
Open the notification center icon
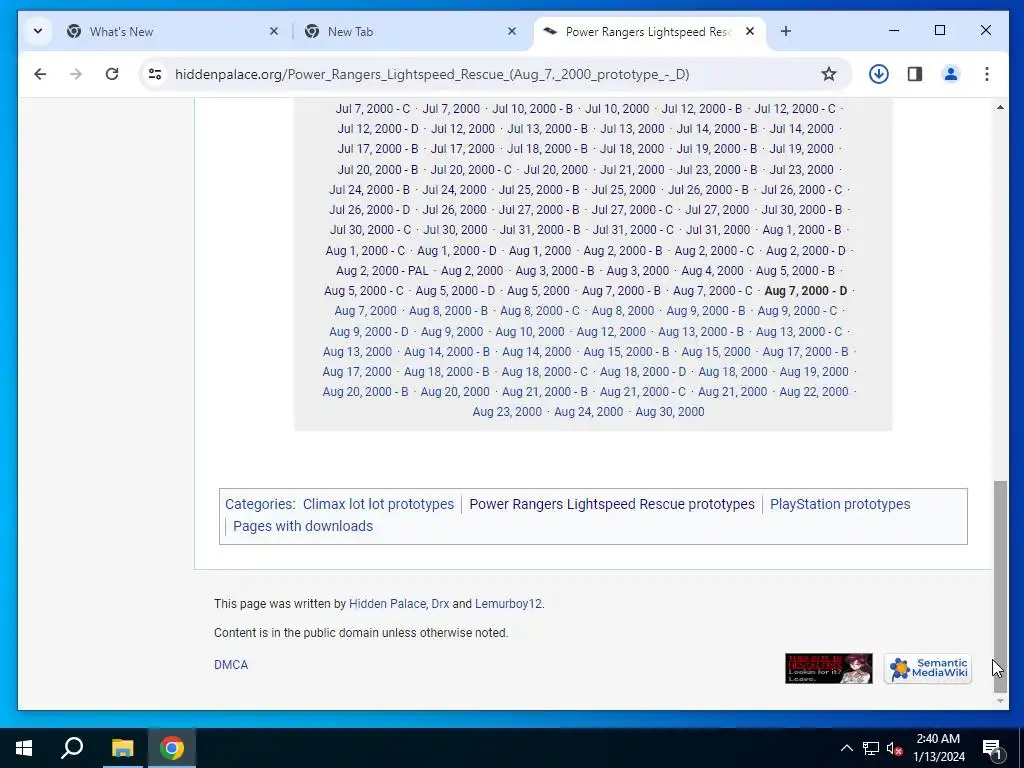click(x=992, y=748)
